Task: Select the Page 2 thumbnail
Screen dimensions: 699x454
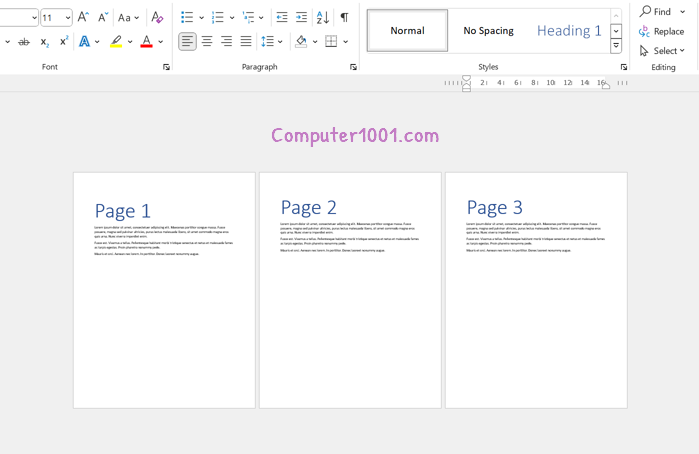Action: click(x=350, y=290)
